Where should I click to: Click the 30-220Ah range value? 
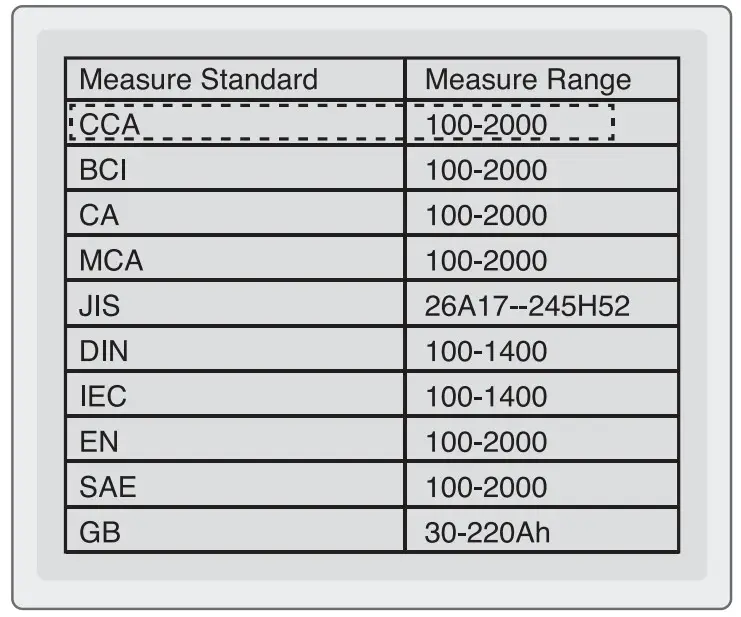pyautogui.click(x=488, y=532)
